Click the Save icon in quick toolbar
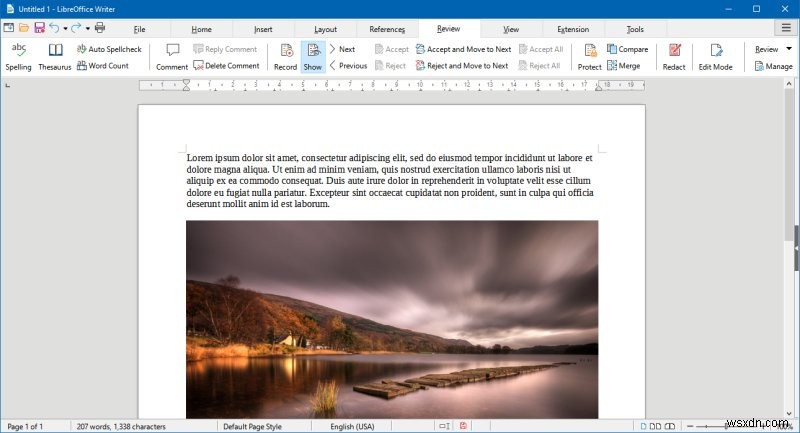 (x=39, y=28)
